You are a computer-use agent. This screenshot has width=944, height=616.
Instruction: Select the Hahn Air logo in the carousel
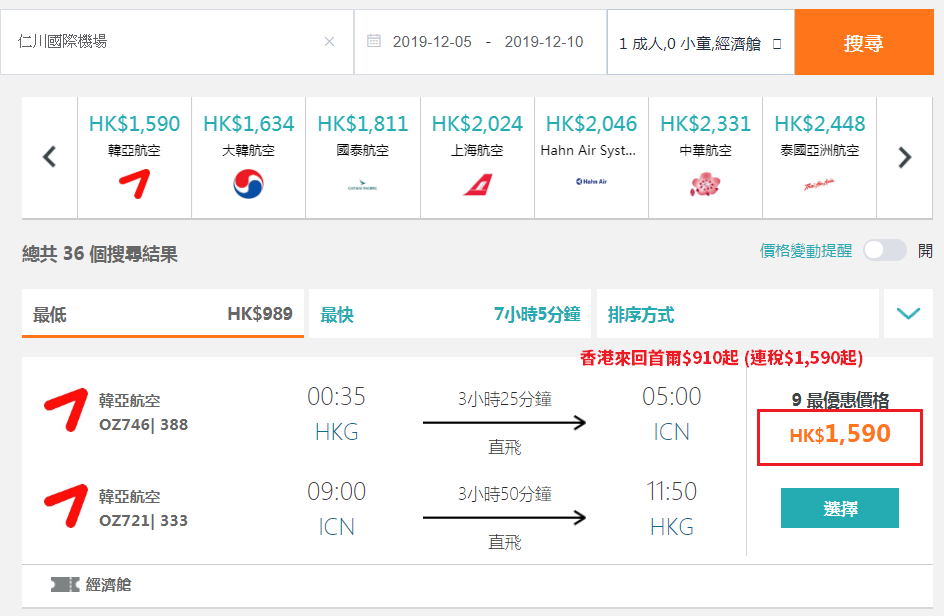click(x=591, y=181)
